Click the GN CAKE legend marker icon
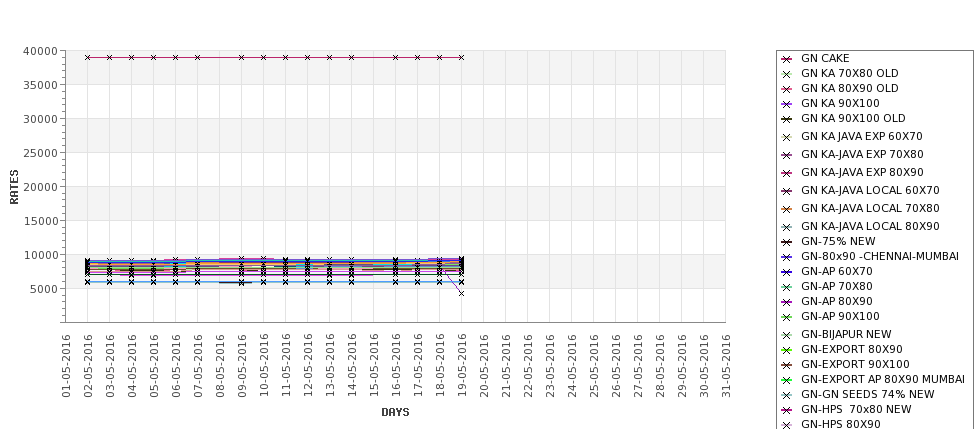This screenshot has height=429, width=975. [787, 59]
